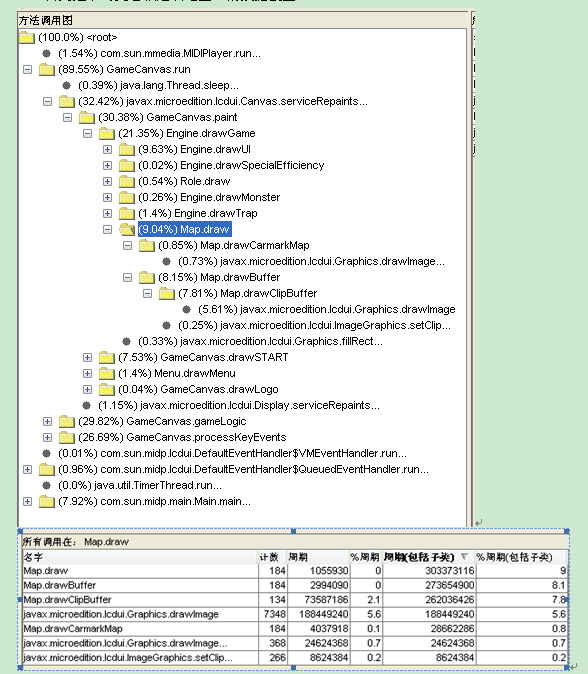Click the Engine.drawGame folder icon

click(107, 133)
